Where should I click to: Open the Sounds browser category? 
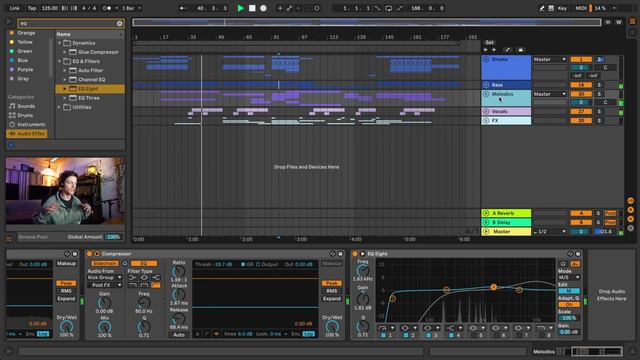point(26,106)
